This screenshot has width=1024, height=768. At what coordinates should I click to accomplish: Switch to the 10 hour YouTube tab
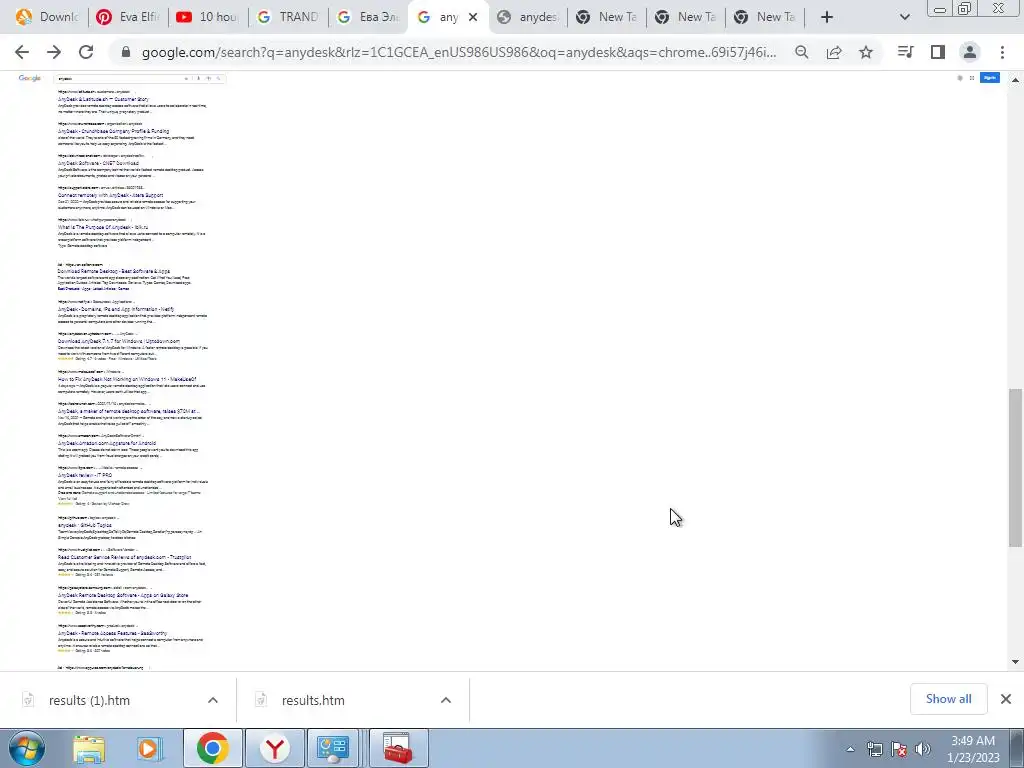click(x=208, y=17)
